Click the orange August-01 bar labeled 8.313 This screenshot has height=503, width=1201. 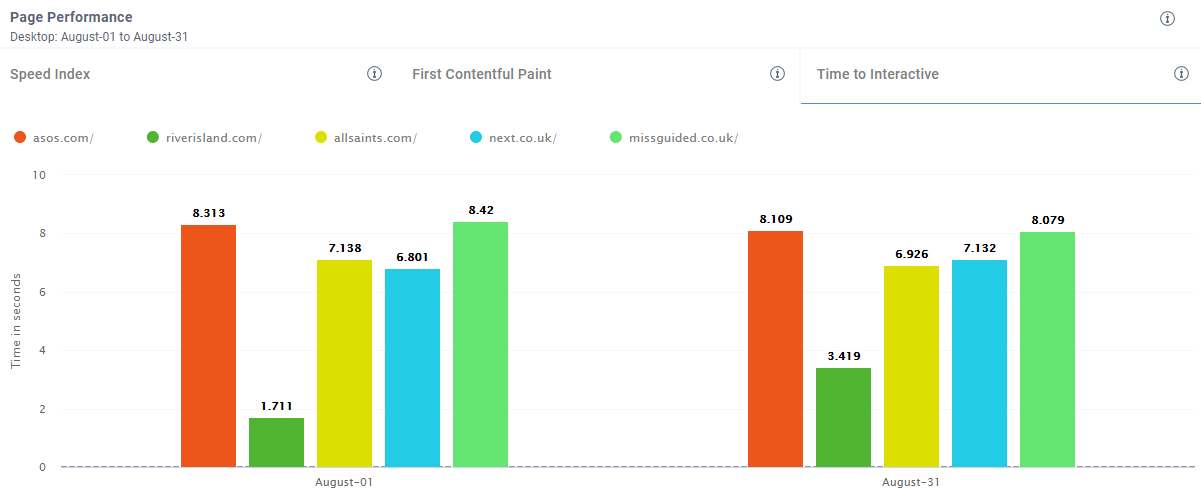(208, 346)
